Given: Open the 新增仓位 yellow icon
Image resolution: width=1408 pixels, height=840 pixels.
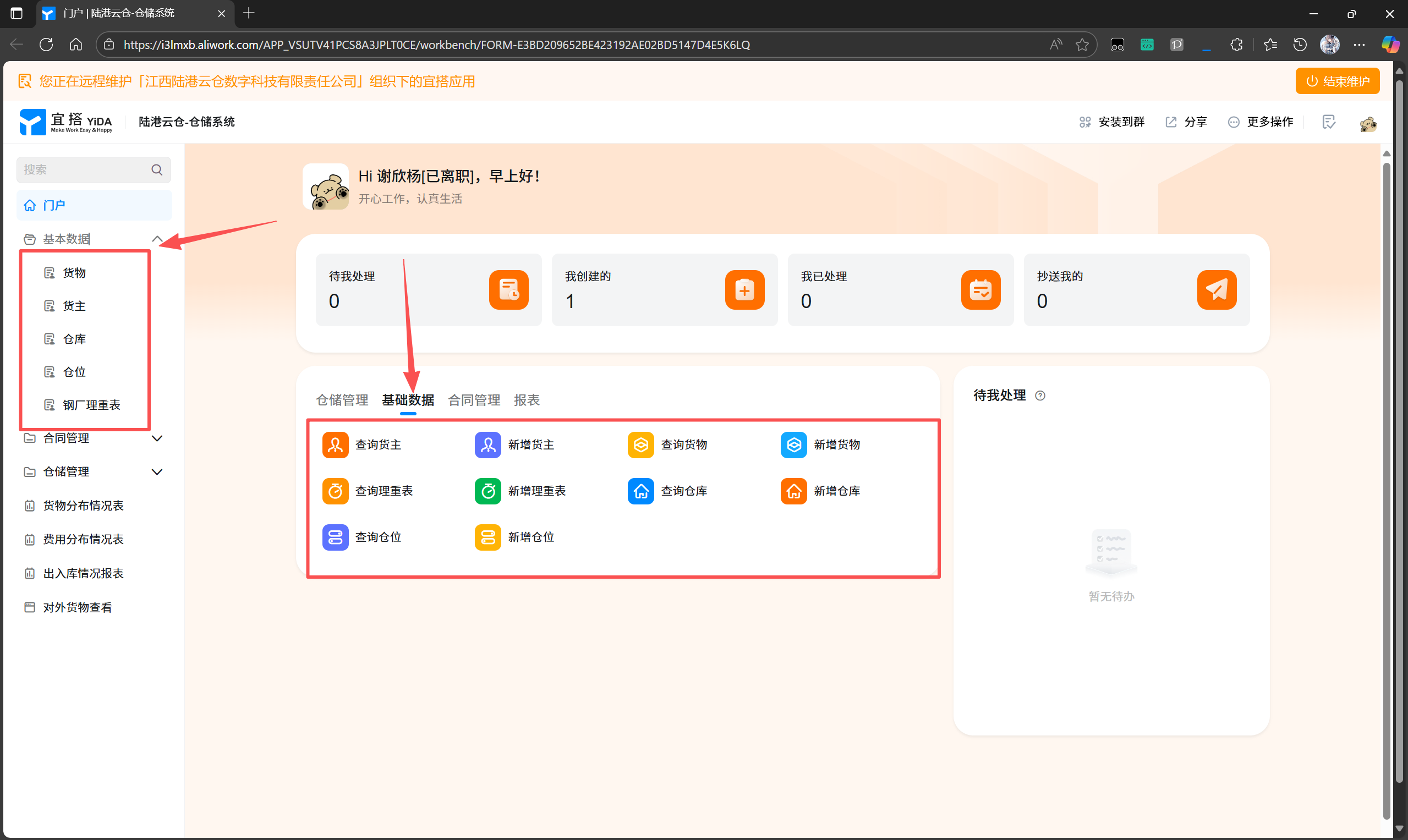Looking at the screenshot, I should (488, 537).
